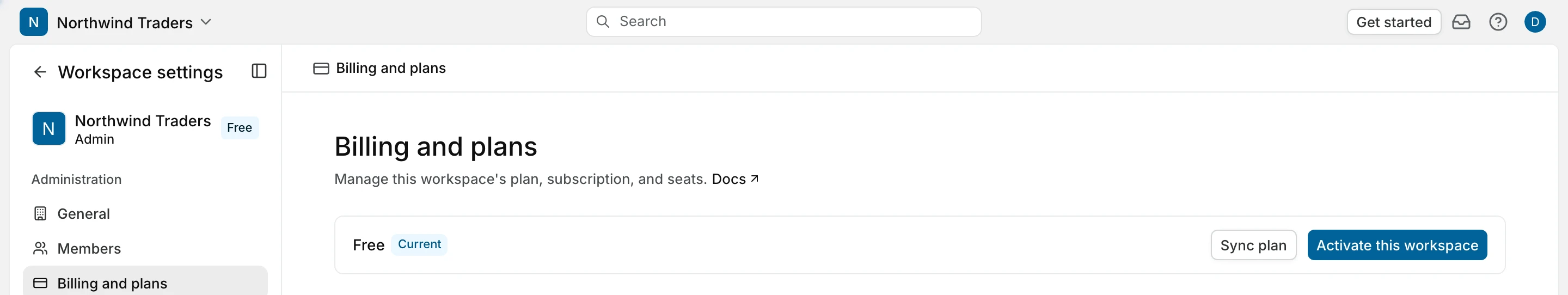Click the Members people icon

tap(40, 248)
